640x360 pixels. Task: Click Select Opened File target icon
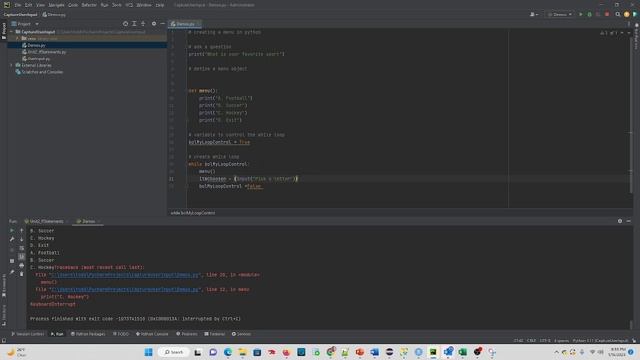(125, 24)
